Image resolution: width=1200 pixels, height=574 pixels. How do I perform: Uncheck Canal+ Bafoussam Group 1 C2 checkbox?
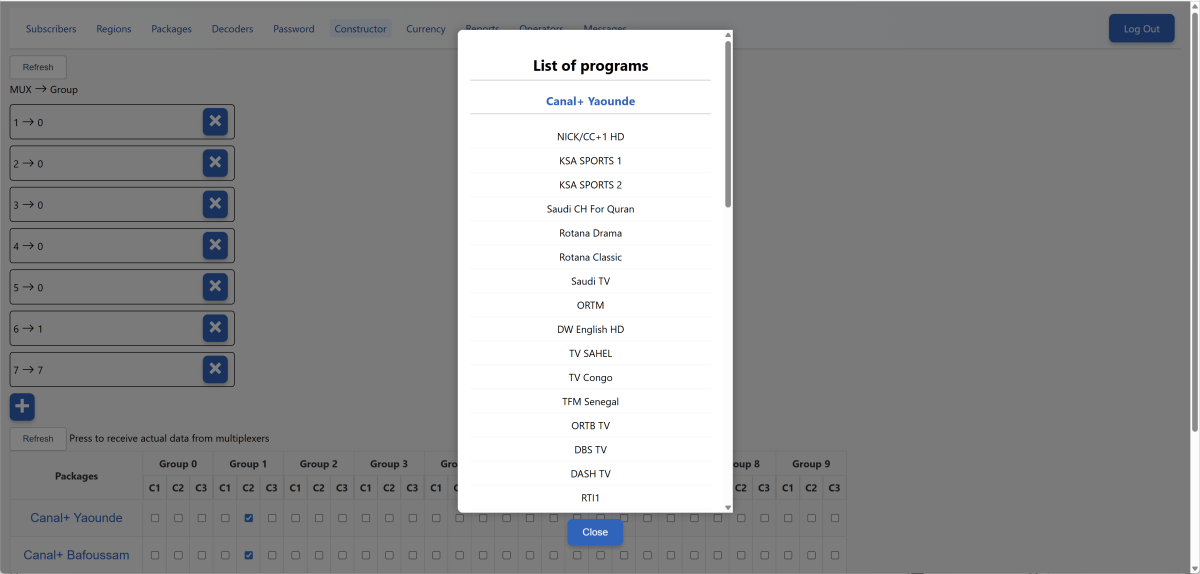pyautogui.click(x=248, y=555)
